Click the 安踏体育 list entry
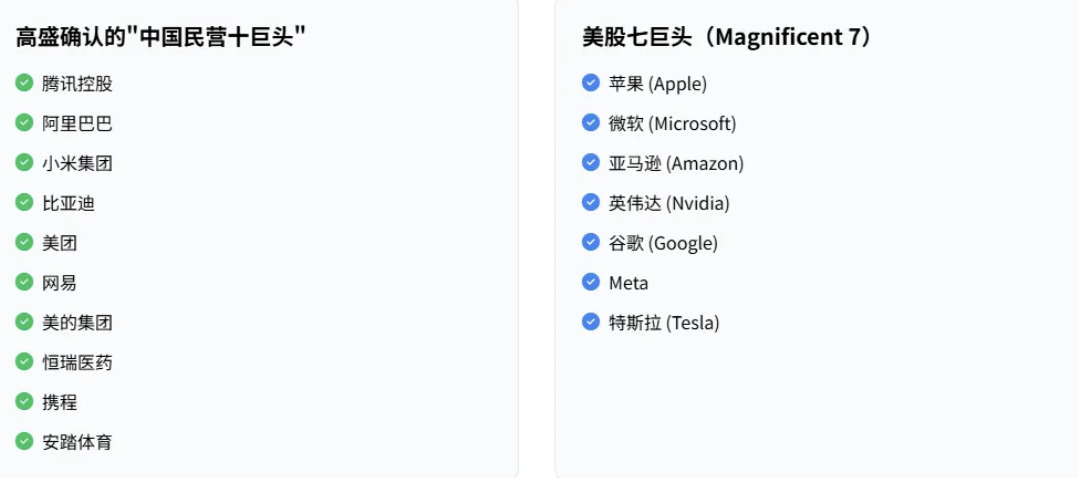This screenshot has height=478, width=1078. click(77, 442)
